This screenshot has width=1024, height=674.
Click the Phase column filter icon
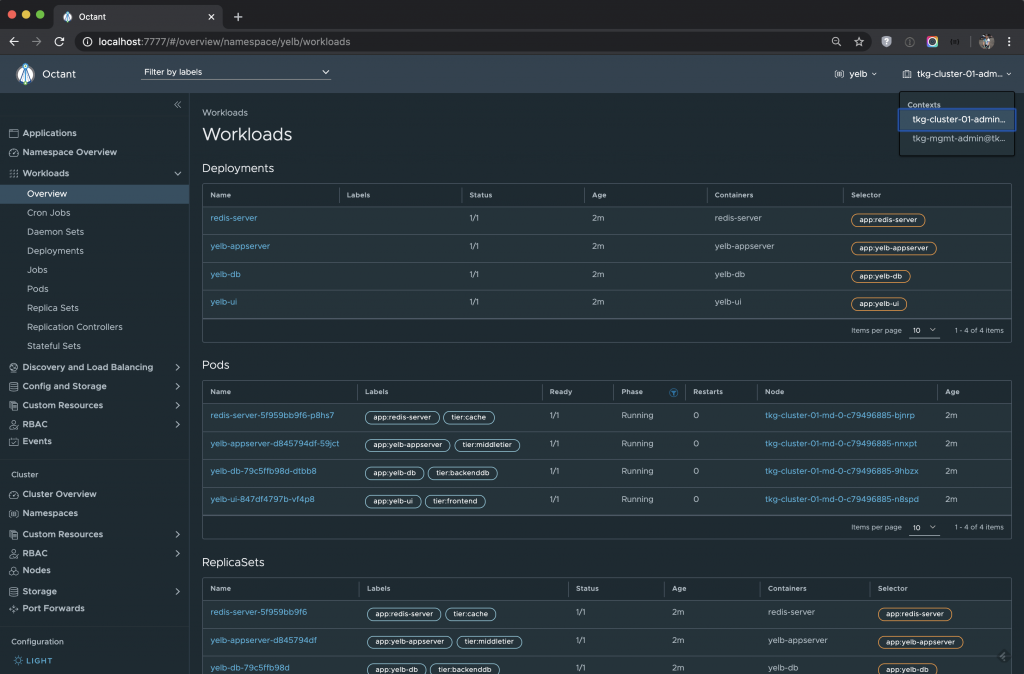click(673, 392)
